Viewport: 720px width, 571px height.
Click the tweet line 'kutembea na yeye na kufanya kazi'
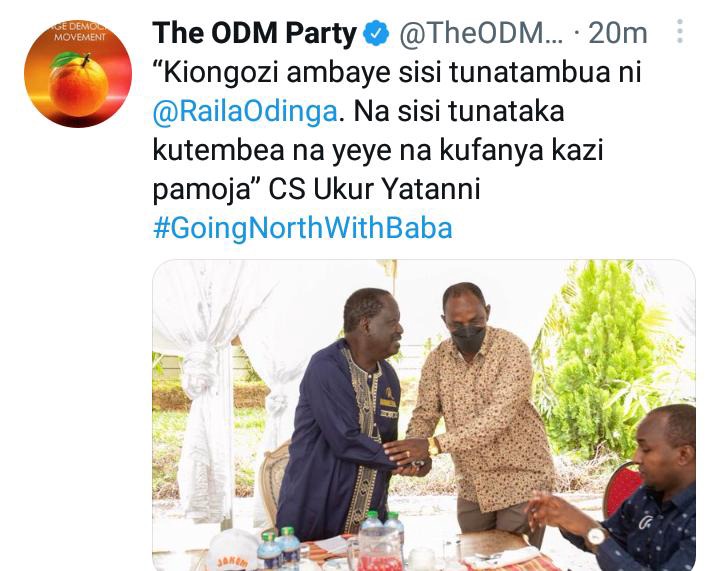pos(378,151)
